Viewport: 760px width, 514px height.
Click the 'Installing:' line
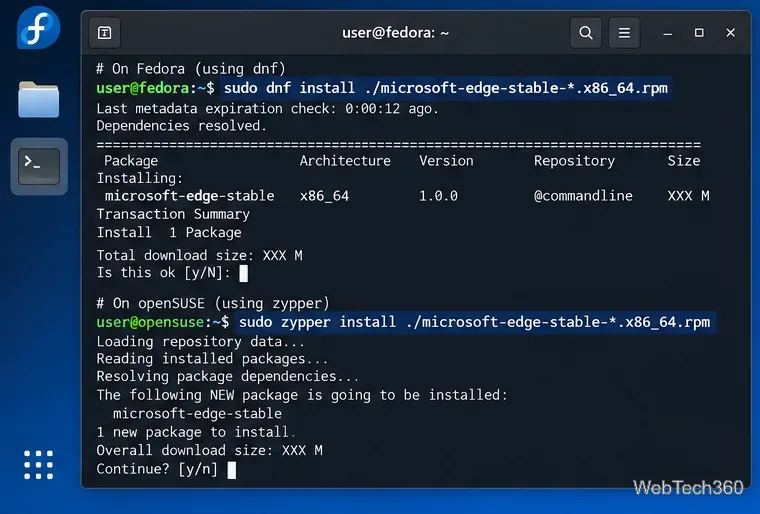pyautogui.click(x=140, y=178)
